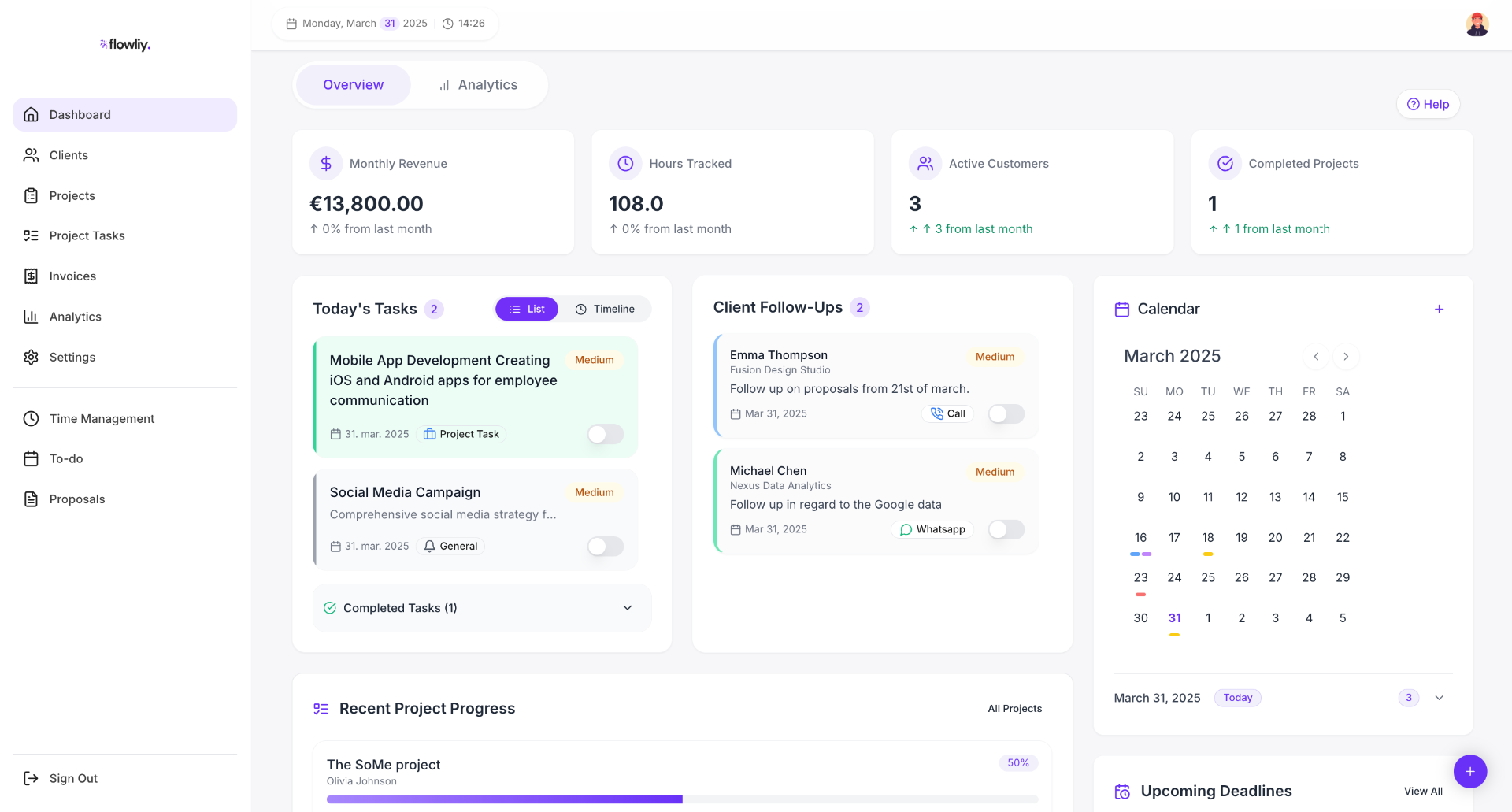Viewport: 1512px width, 812px height.
Task: Click the Sign Out icon
Action: click(31, 778)
